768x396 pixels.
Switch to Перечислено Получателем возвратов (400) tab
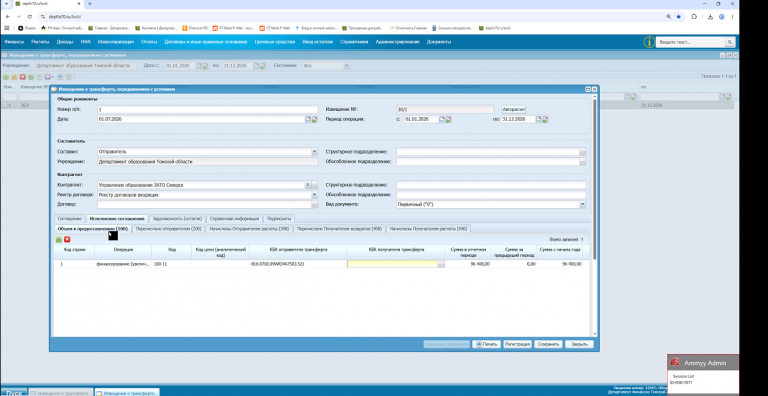339,228
